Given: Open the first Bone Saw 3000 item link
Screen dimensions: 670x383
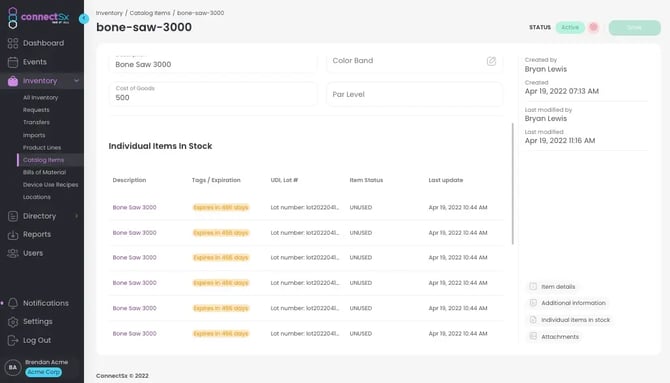Looking at the screenshot, I should pyautogui.click(x=135, y=208).
